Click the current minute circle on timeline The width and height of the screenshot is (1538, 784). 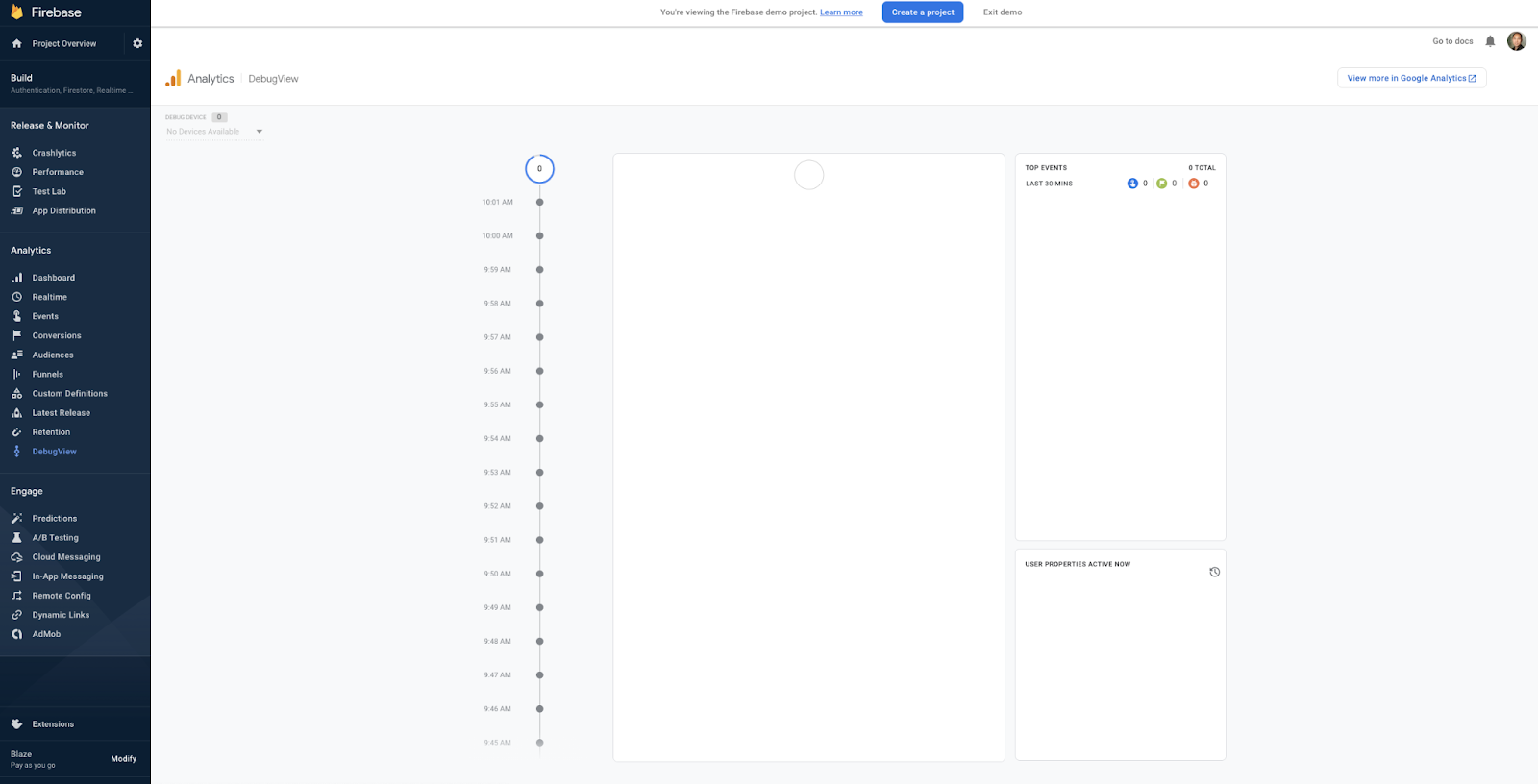[539, 169]
